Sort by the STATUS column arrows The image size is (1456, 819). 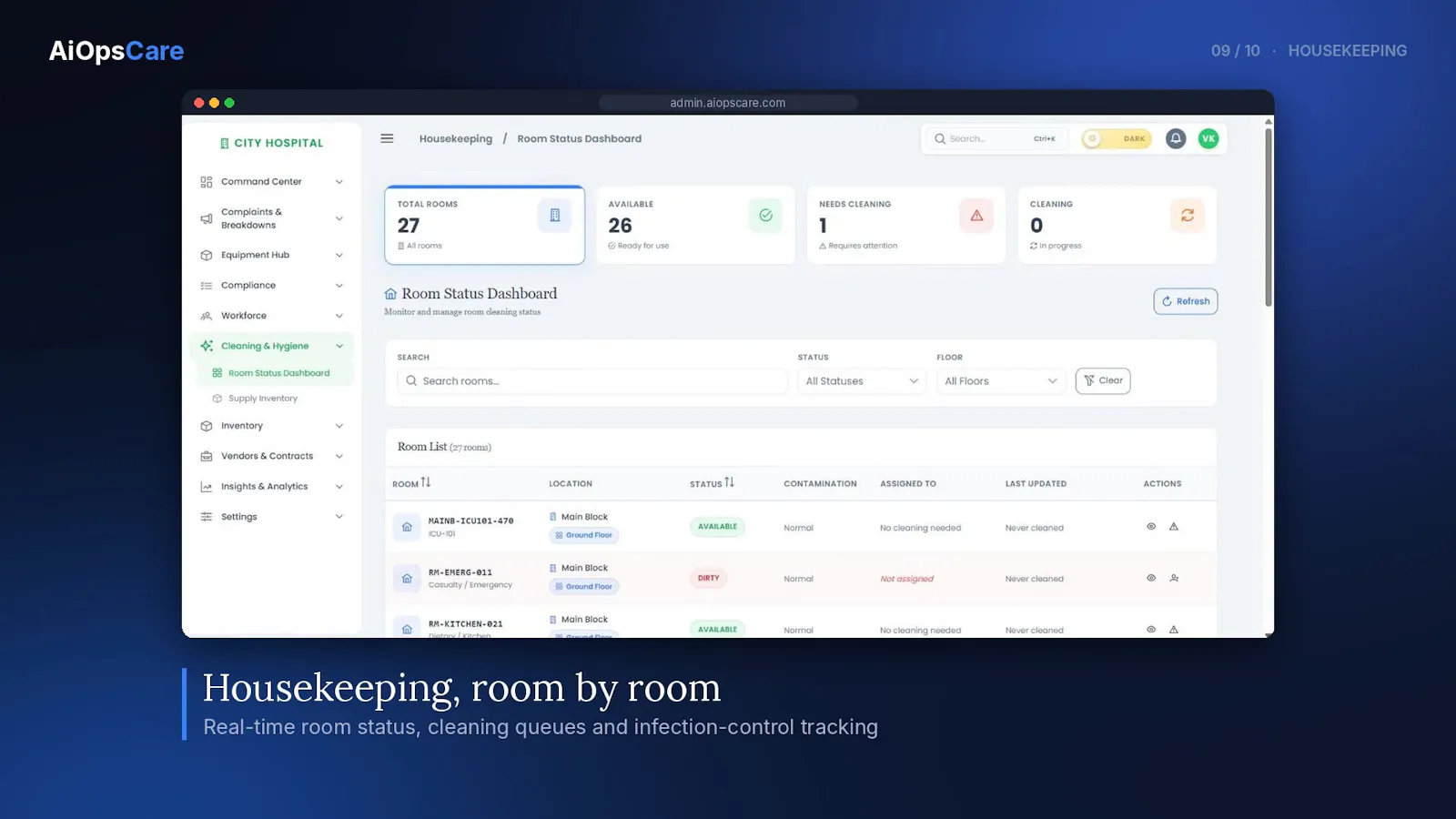click(x=729, y=482)
